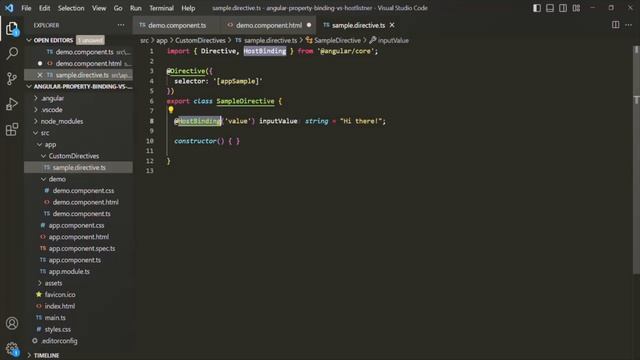Open the Search view in activity bar
Image resolution: width=640 pixels, height=360 pixels.
tap(12, 53)
